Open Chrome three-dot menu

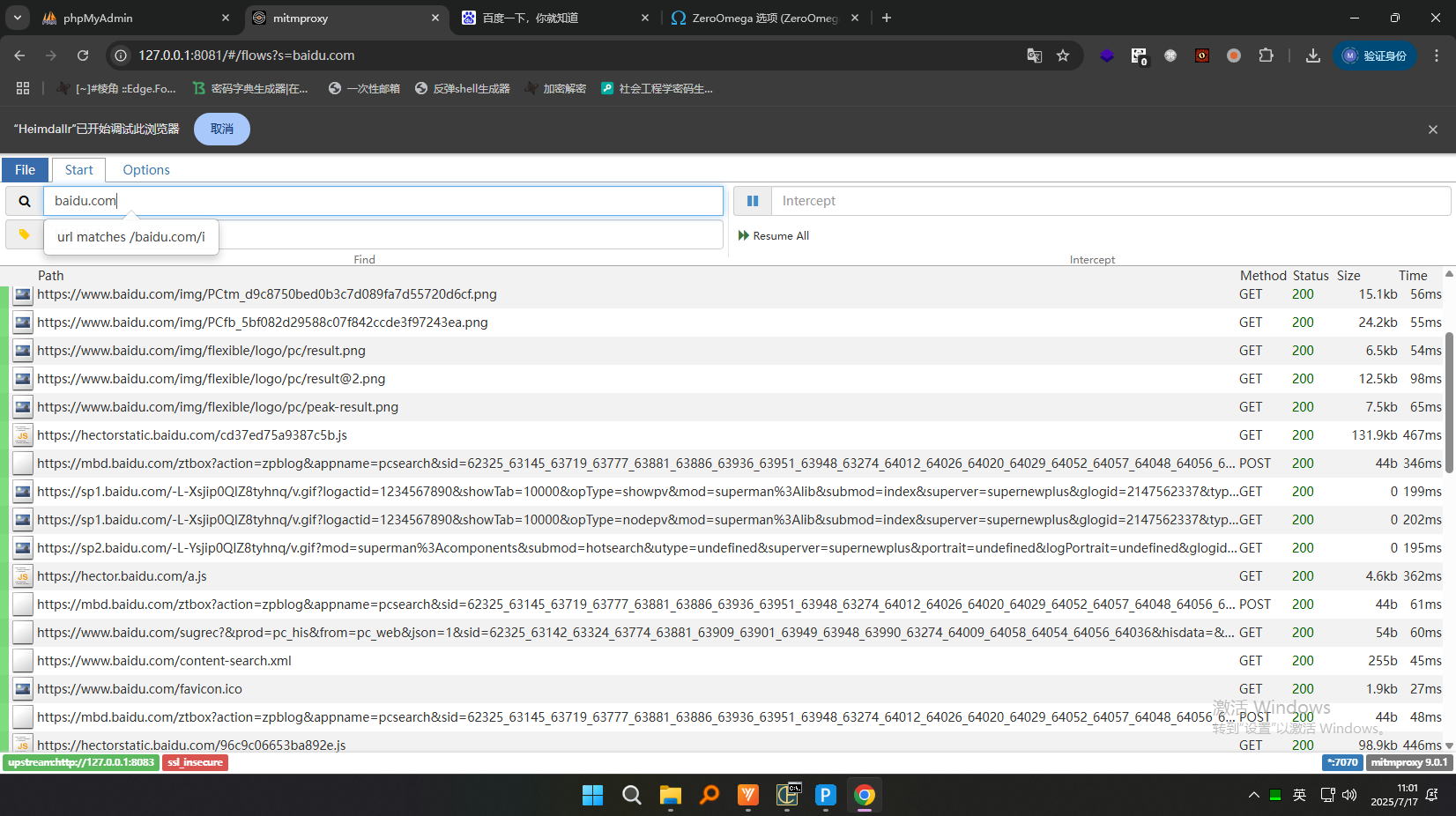[x=1437, y=56]
